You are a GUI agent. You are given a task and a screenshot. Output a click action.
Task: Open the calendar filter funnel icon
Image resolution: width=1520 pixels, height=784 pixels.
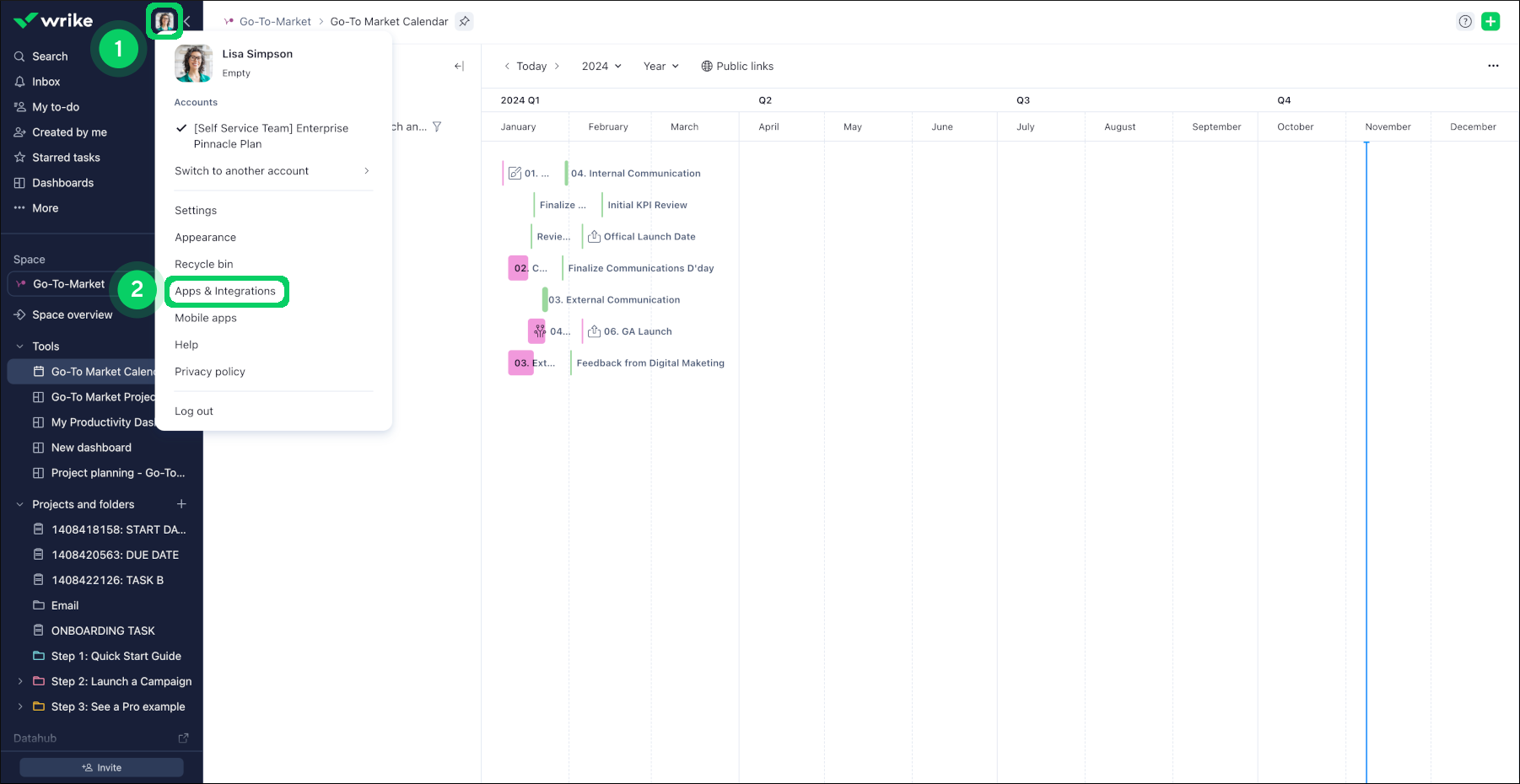coord(437,126)
